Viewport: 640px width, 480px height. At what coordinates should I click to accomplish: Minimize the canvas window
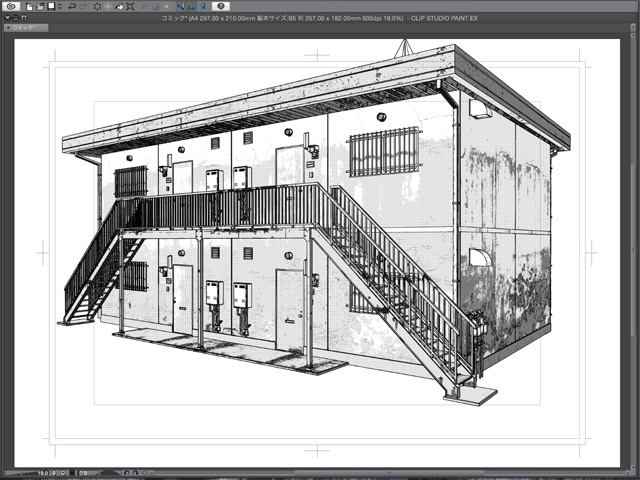point(15,18)
